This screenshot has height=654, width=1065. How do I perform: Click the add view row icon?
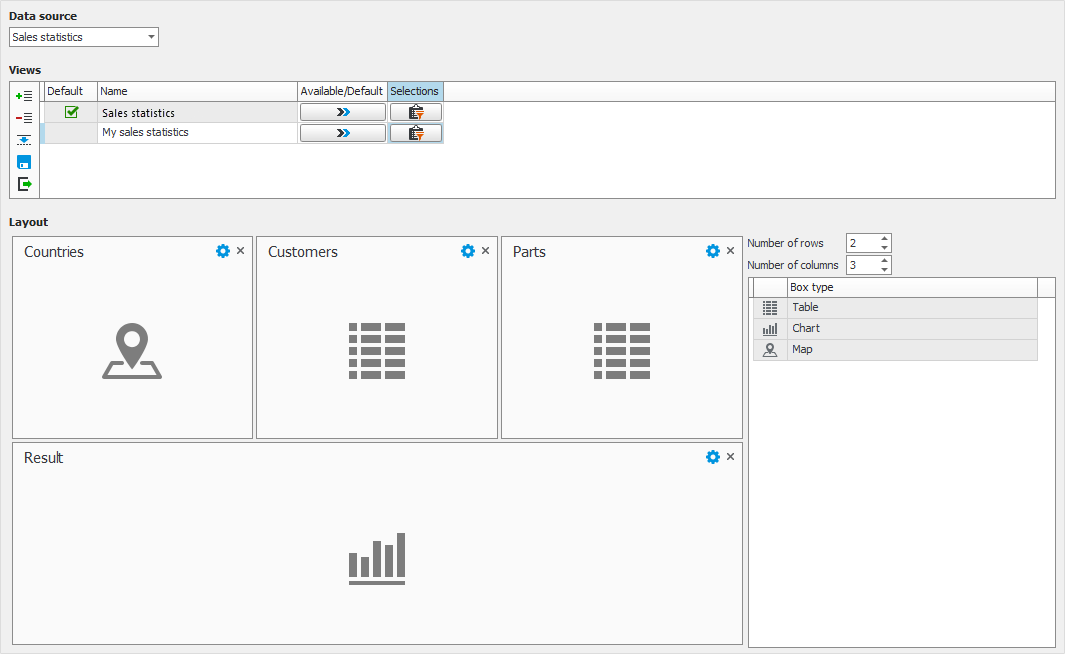(24, 95)
